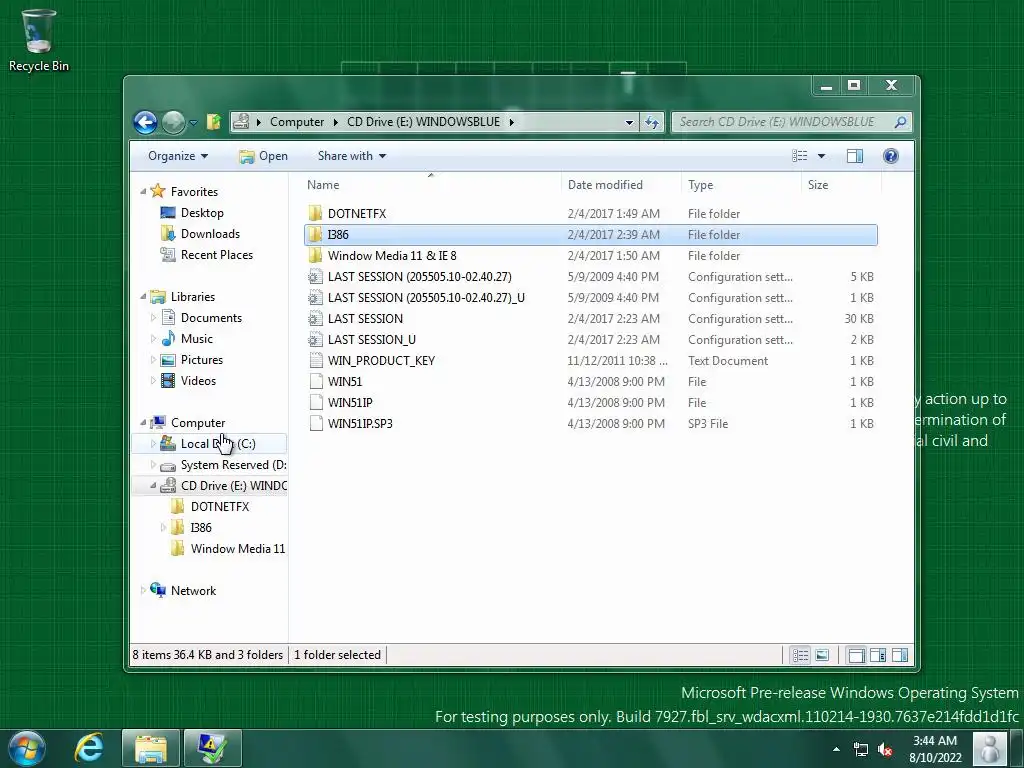Open Recent Places in Favorites
Image resolution: width=1024 pixels, height=768 pixels.
tap(216, 255)
